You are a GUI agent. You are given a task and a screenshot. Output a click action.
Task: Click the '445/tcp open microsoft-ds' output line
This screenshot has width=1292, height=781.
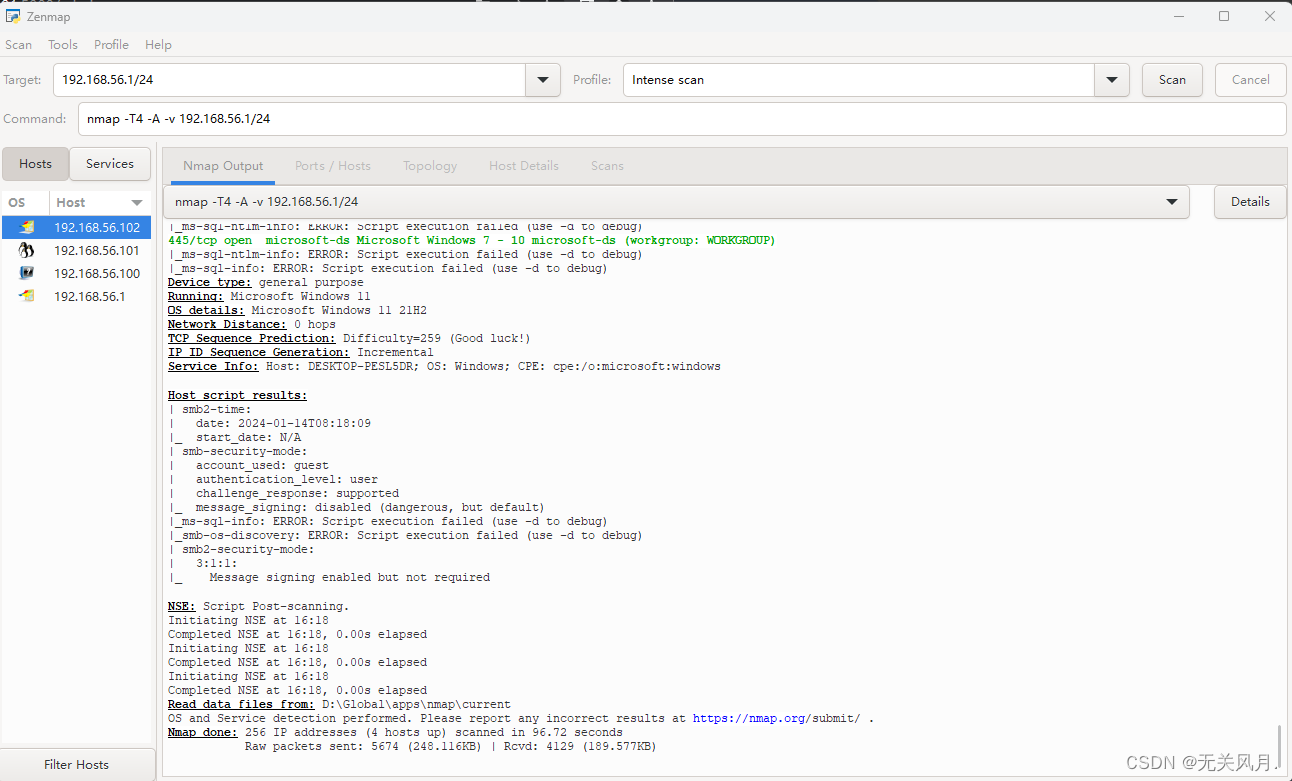pyautogui.click(x=471, y=240)
